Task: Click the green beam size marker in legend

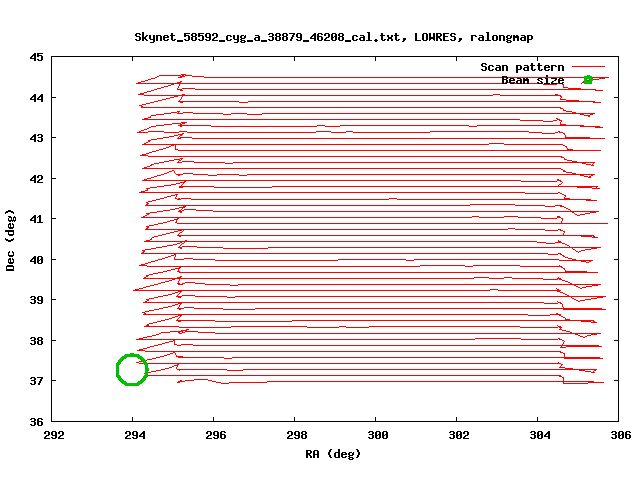Action: pyautogui.click(x=588, y=80)
